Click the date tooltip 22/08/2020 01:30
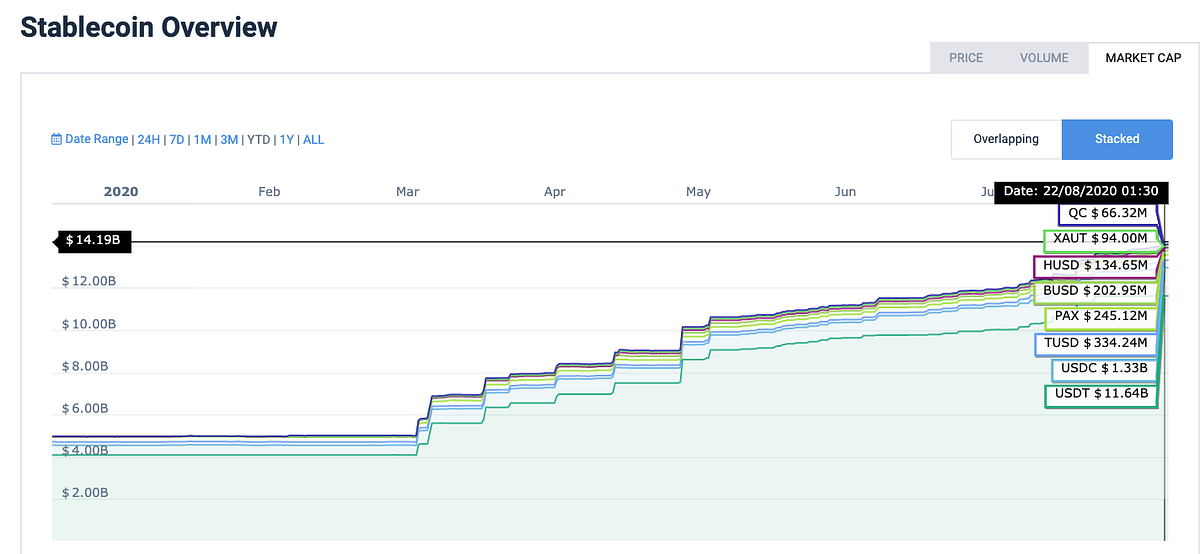 click(1081, 191)
